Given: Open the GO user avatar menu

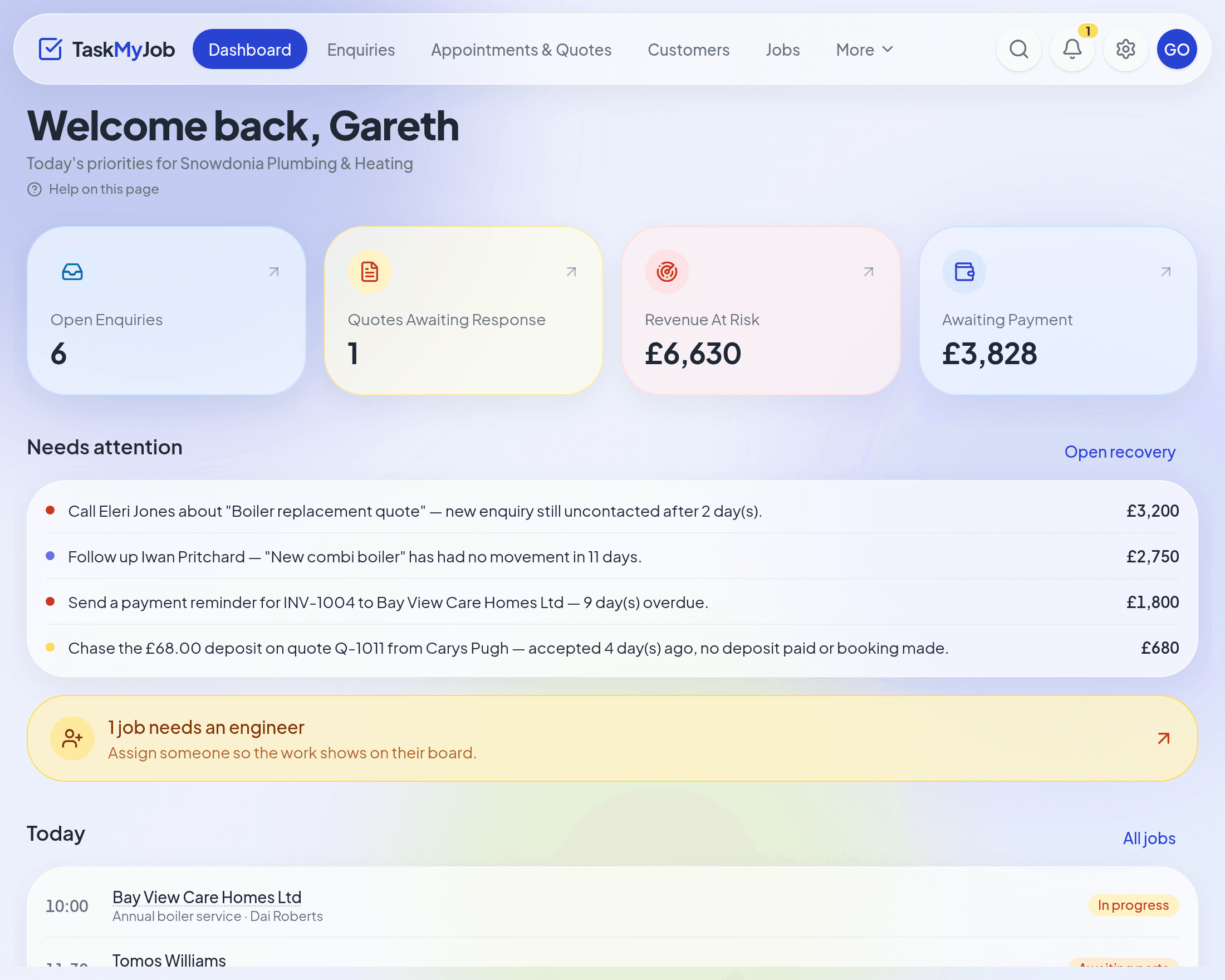Looking at the screenshot, I should 1177,50.
